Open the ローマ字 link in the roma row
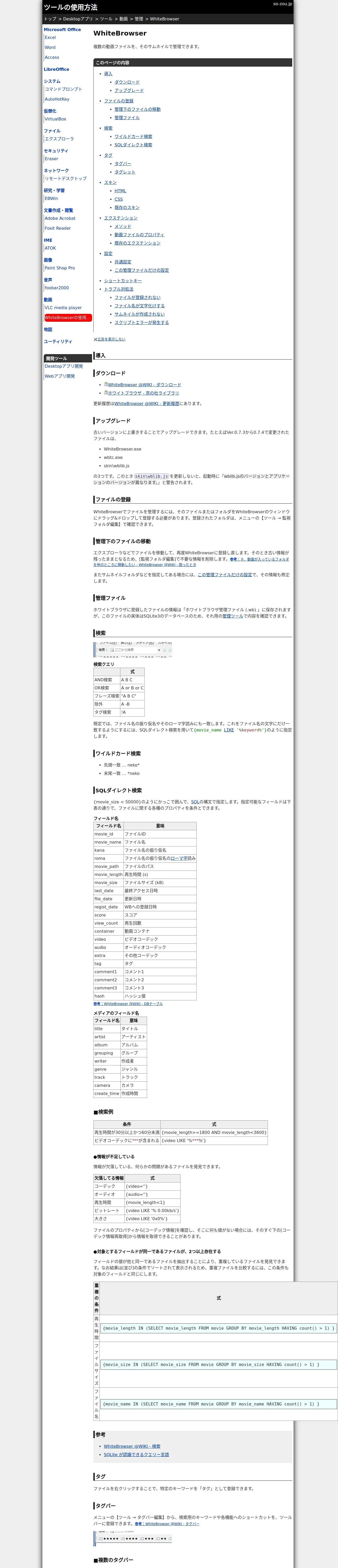Viewport: 338px width, 1568px height. 179,858
